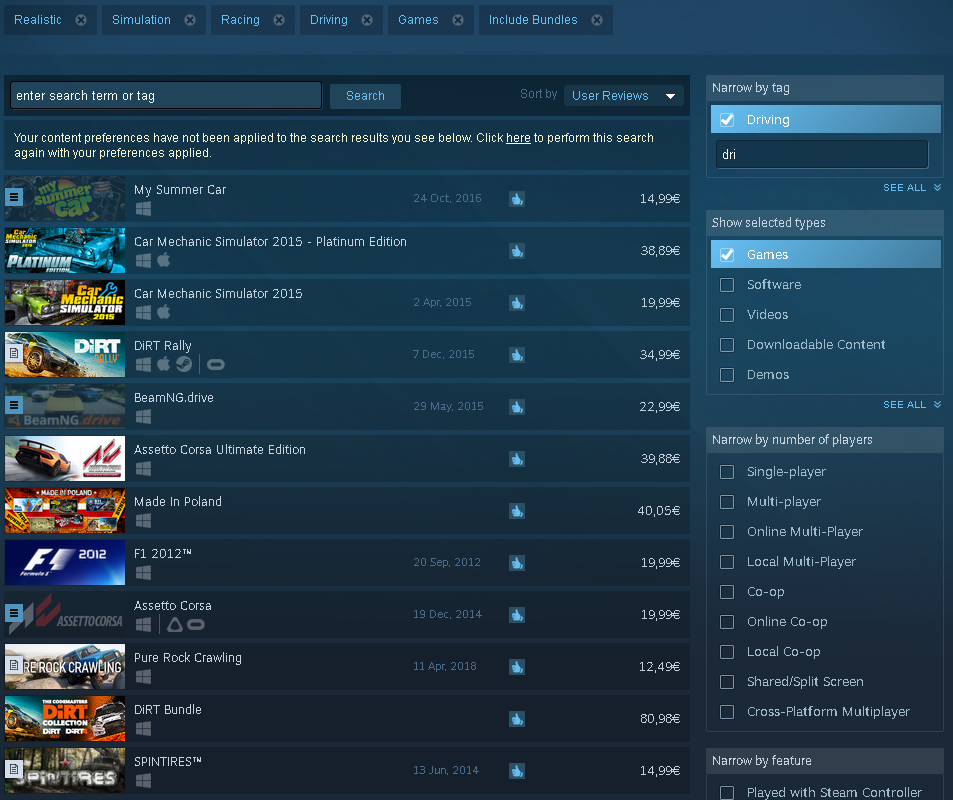The image size is (953, 800).
Task: Click the review thumb icon for F1 2012
Action: (517, 563)
